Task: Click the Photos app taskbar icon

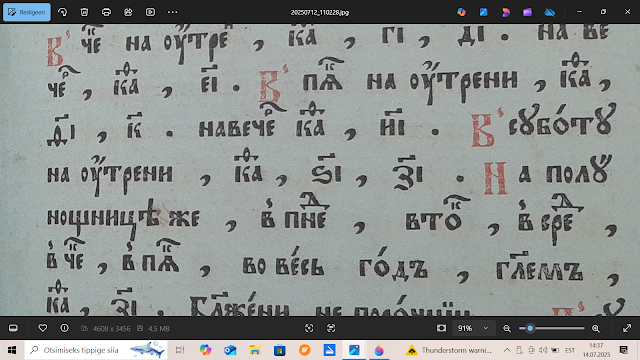Action: (354, 350)
